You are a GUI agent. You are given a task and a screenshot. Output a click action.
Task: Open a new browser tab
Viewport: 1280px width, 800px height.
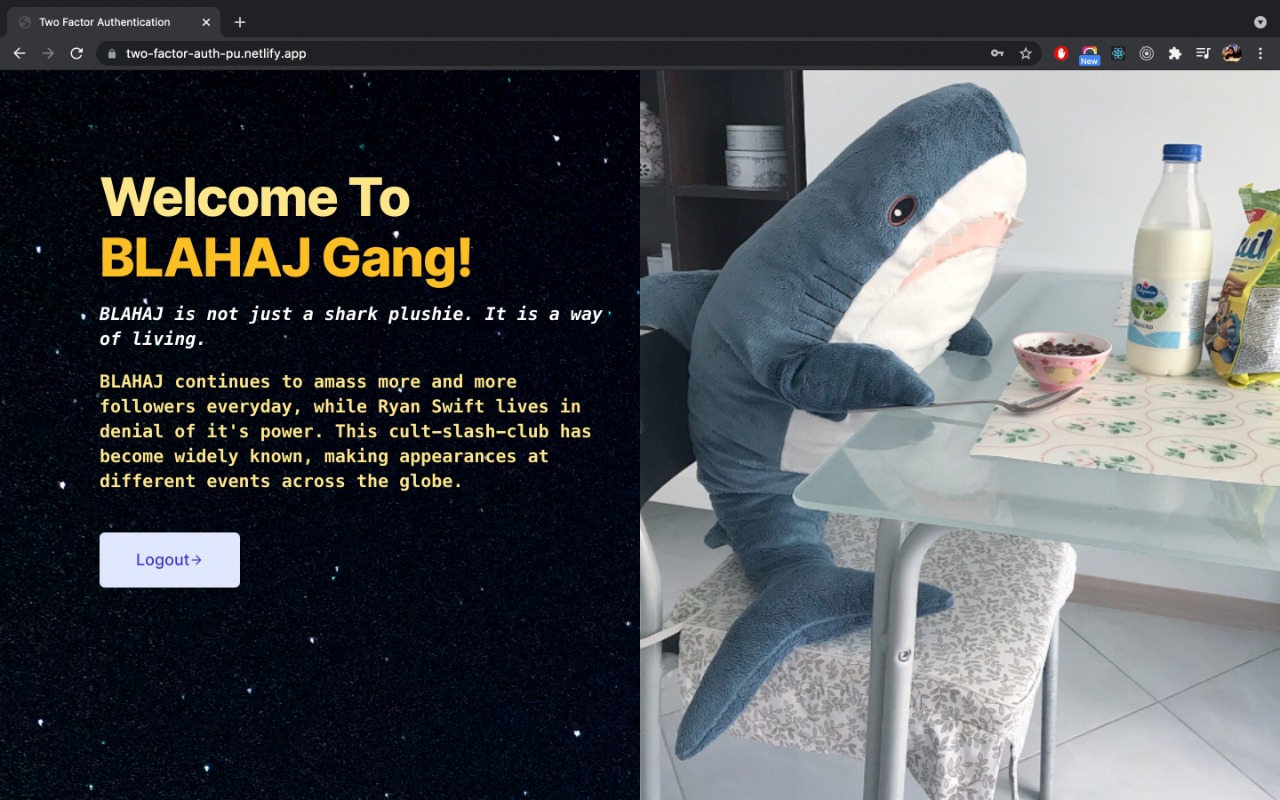[240, 22]
